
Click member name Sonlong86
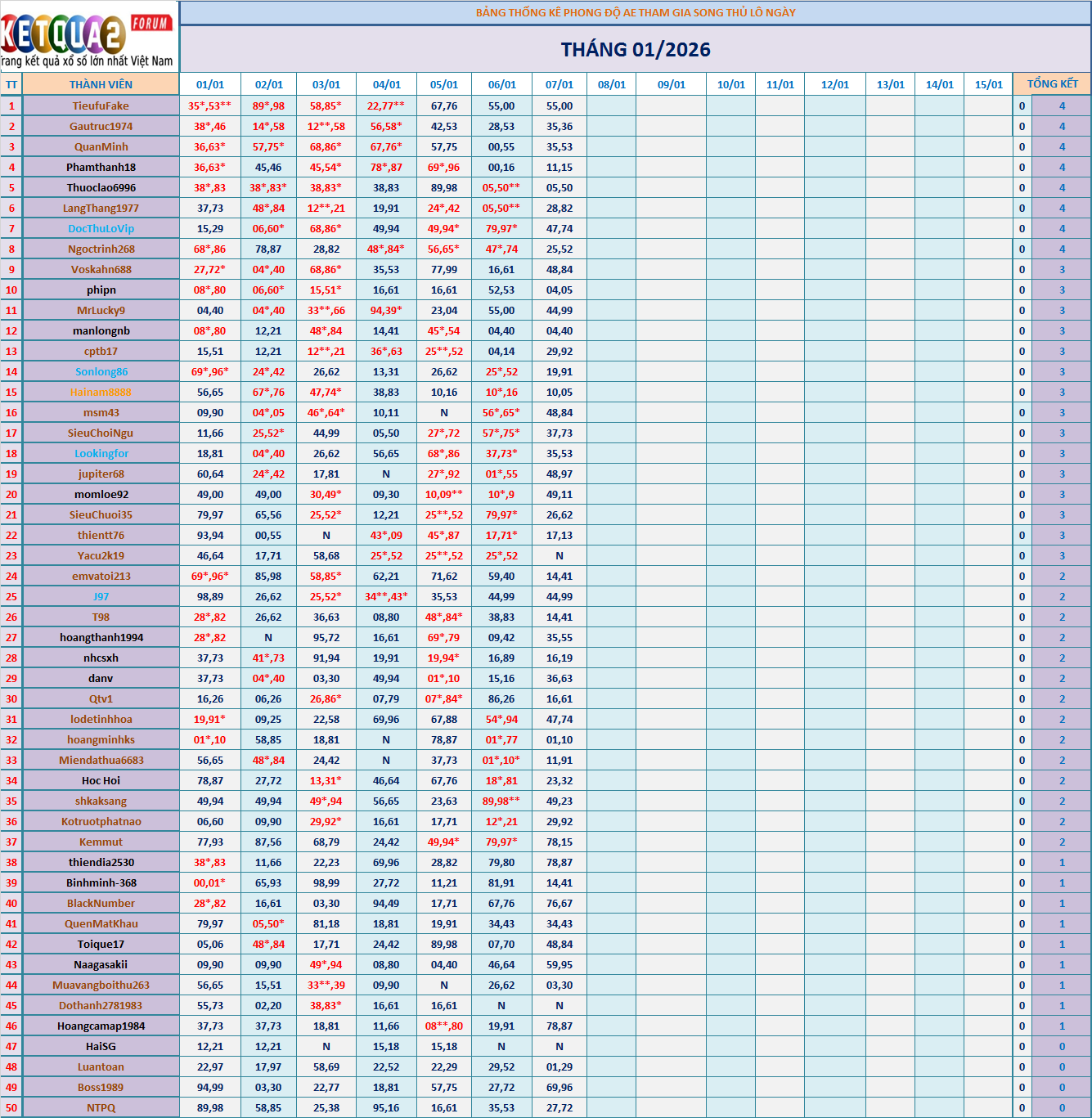click(x=101, y=371)
